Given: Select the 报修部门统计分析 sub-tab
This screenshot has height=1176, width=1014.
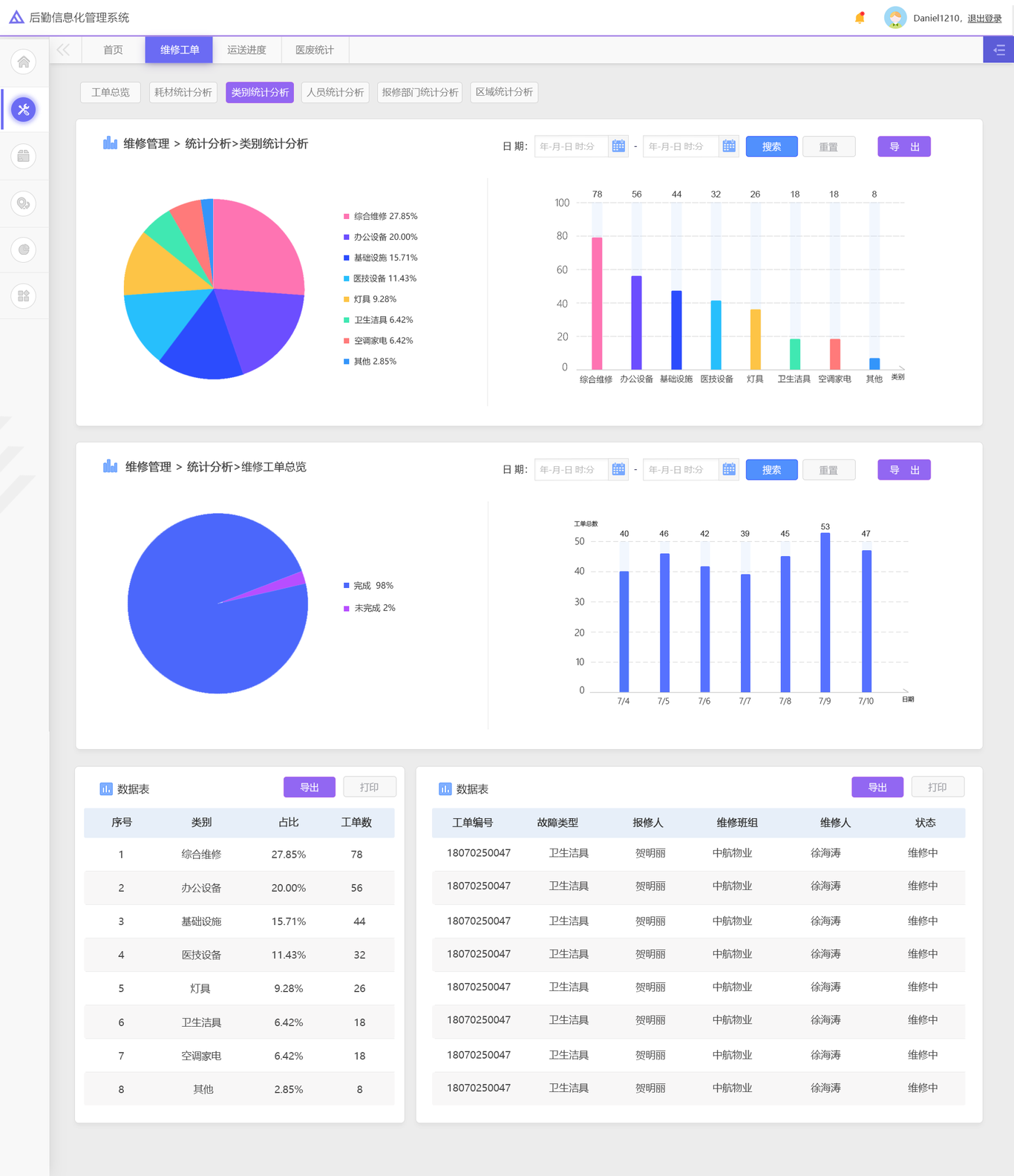Looking at the screenshot, I should point(420,92).
